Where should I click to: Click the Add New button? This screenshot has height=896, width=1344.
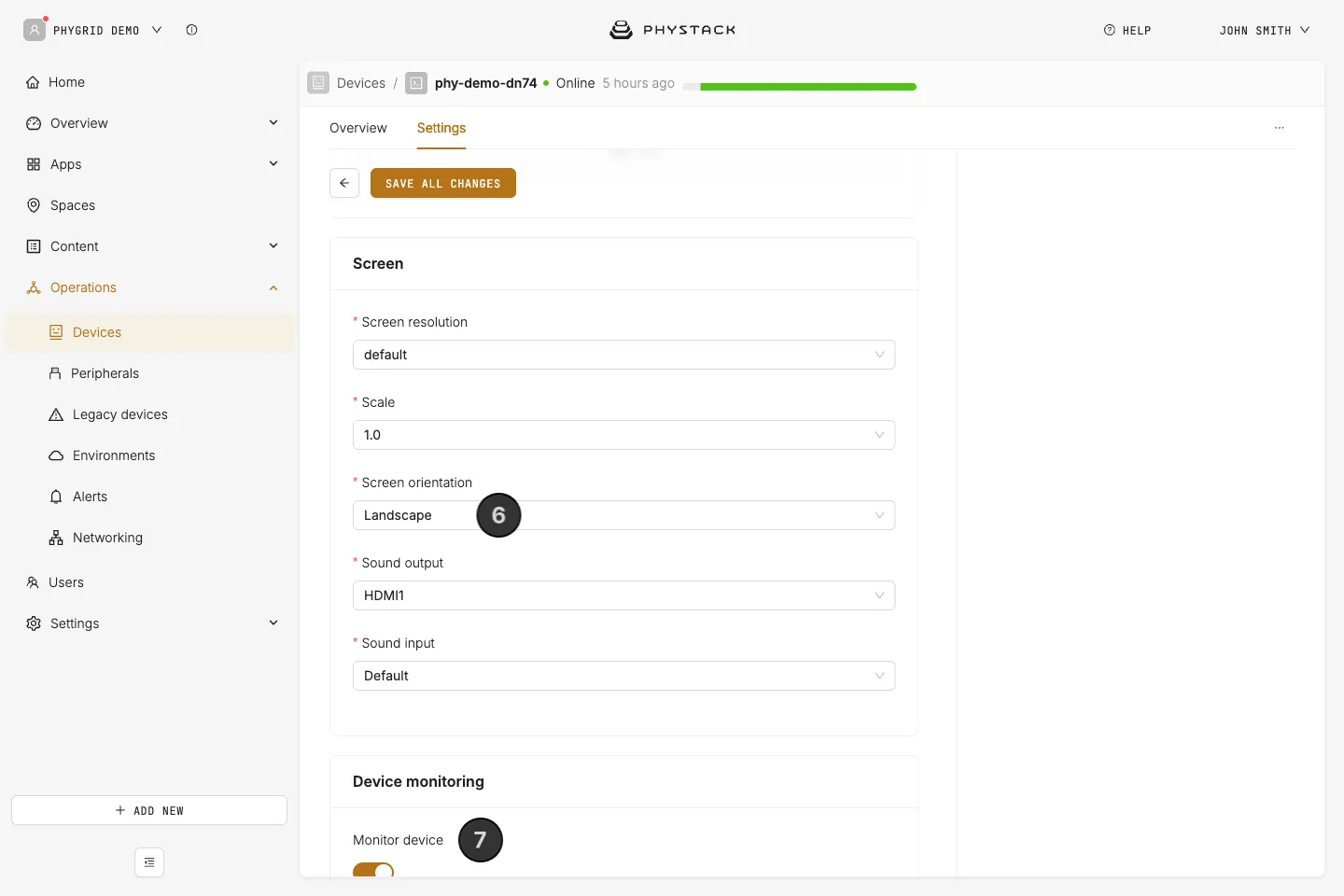pyautogui.click(x=149, y=810)
